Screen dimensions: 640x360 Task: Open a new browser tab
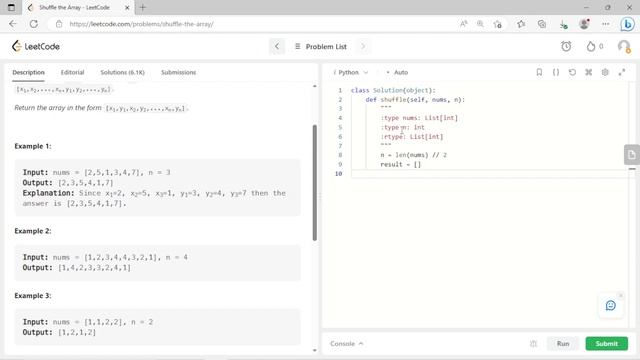pyautogui.click(x=142, y=7)
